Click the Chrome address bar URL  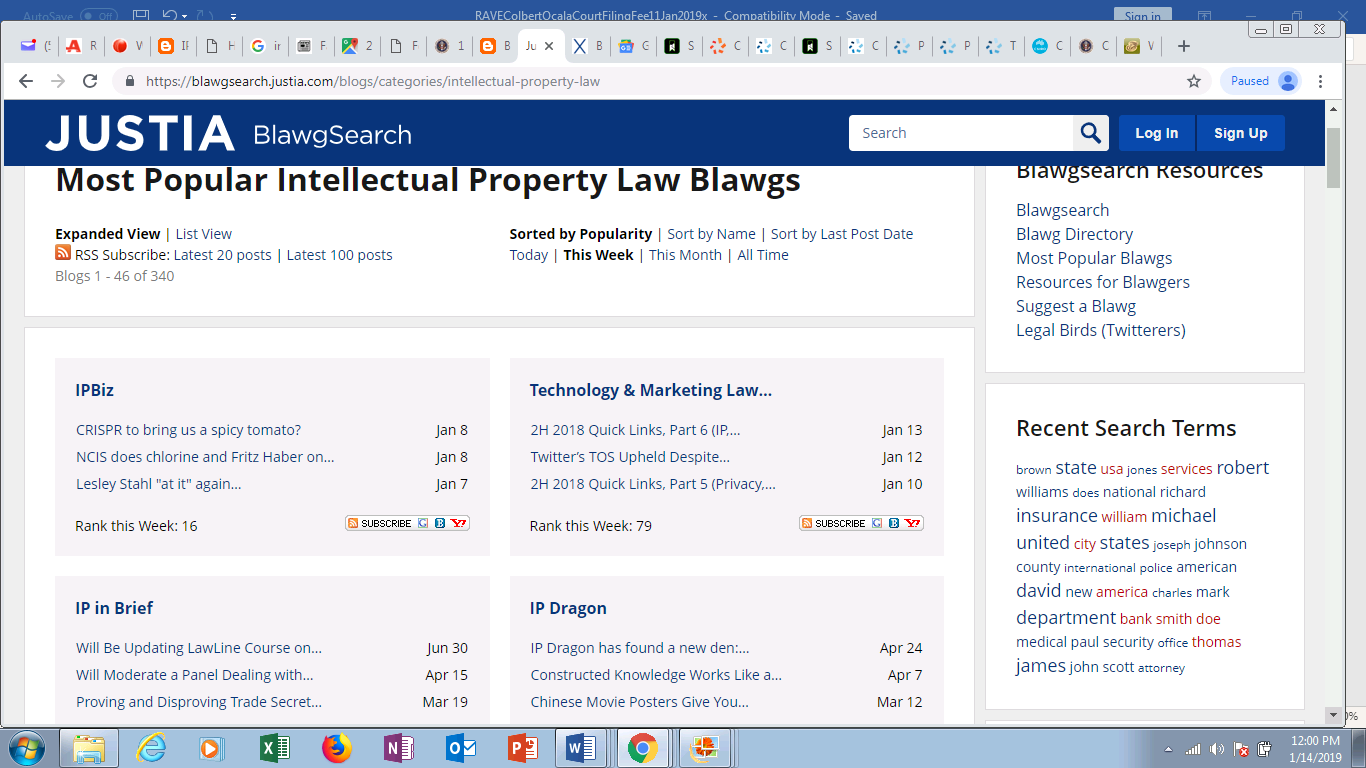tap(373, 81)
